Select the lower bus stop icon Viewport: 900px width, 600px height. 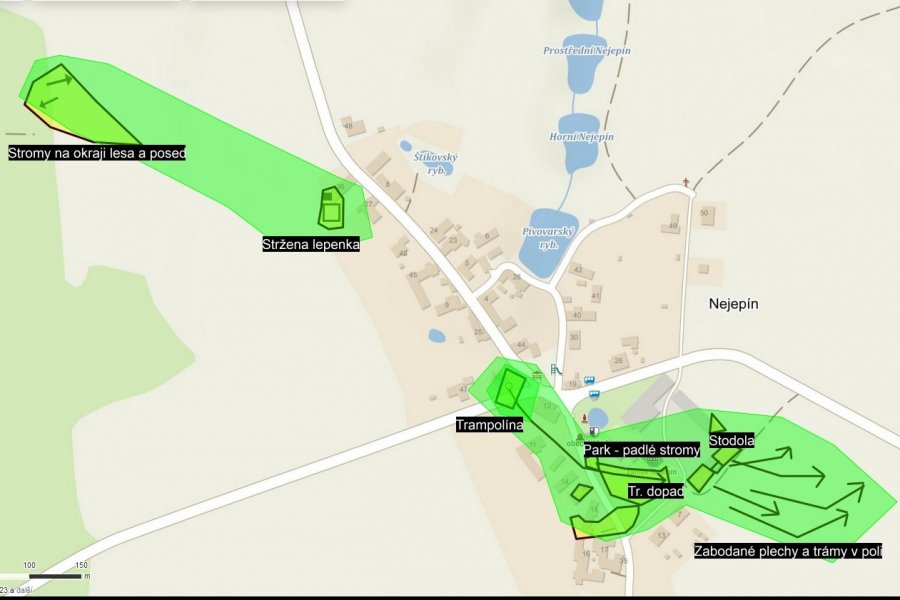click(x=594, y=394)
